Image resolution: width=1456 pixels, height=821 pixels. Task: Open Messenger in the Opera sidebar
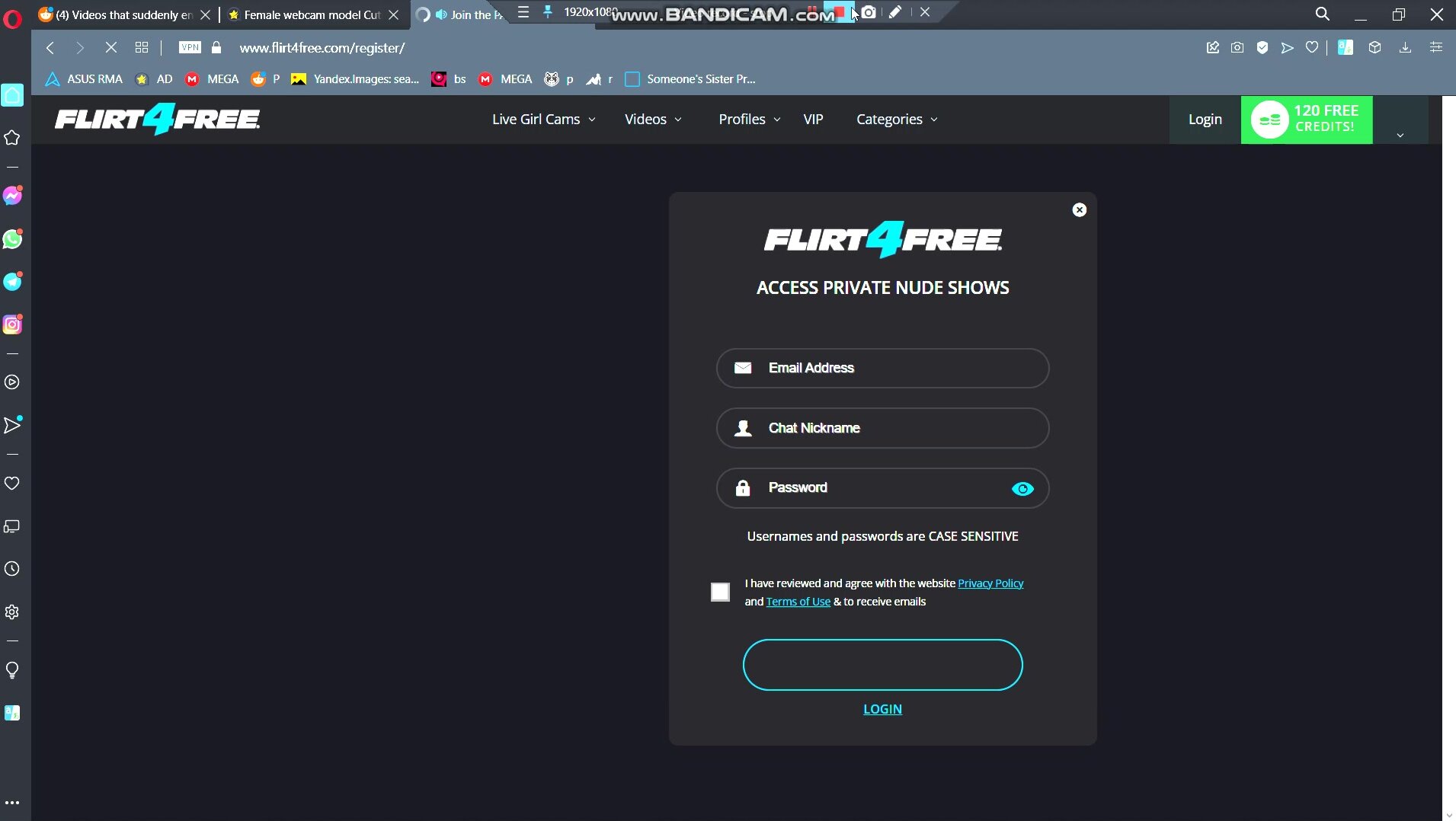[x=12, y=196]
